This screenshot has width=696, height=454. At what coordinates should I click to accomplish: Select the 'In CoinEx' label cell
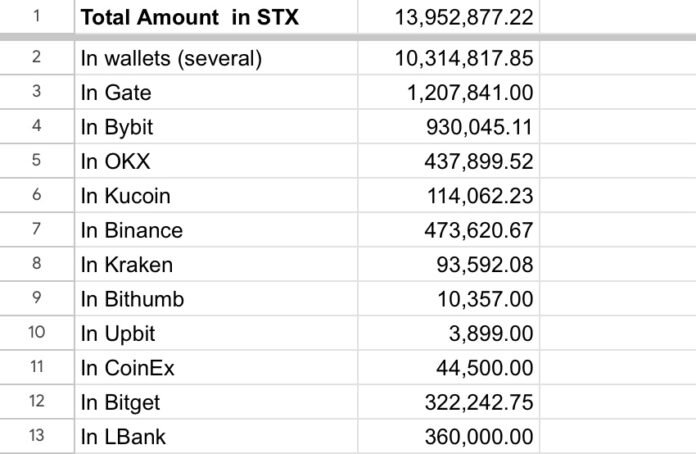pos(127,368)
